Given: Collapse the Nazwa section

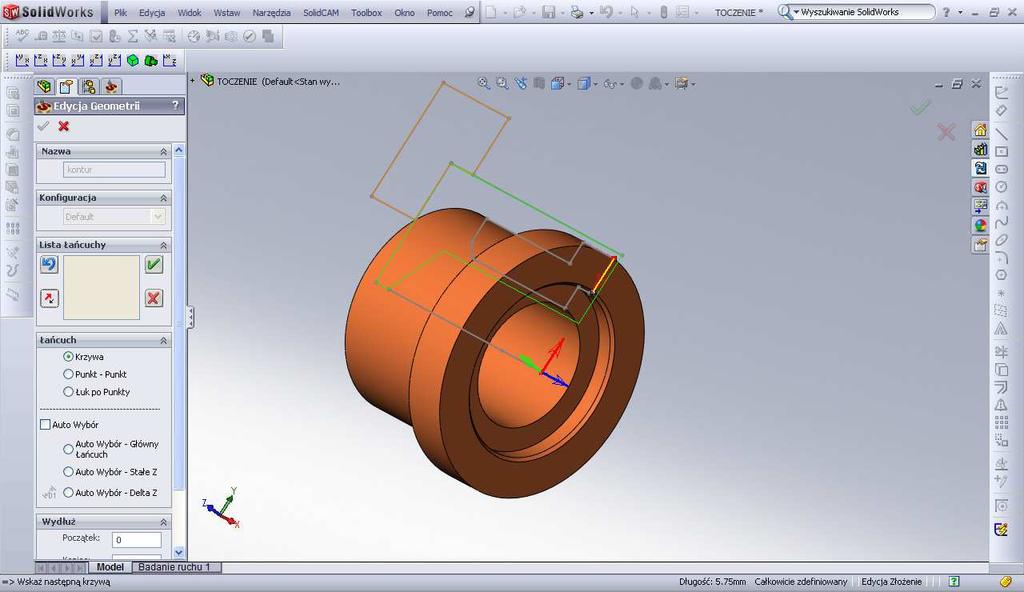Looking at the screenshot, I should pos(163,152).
